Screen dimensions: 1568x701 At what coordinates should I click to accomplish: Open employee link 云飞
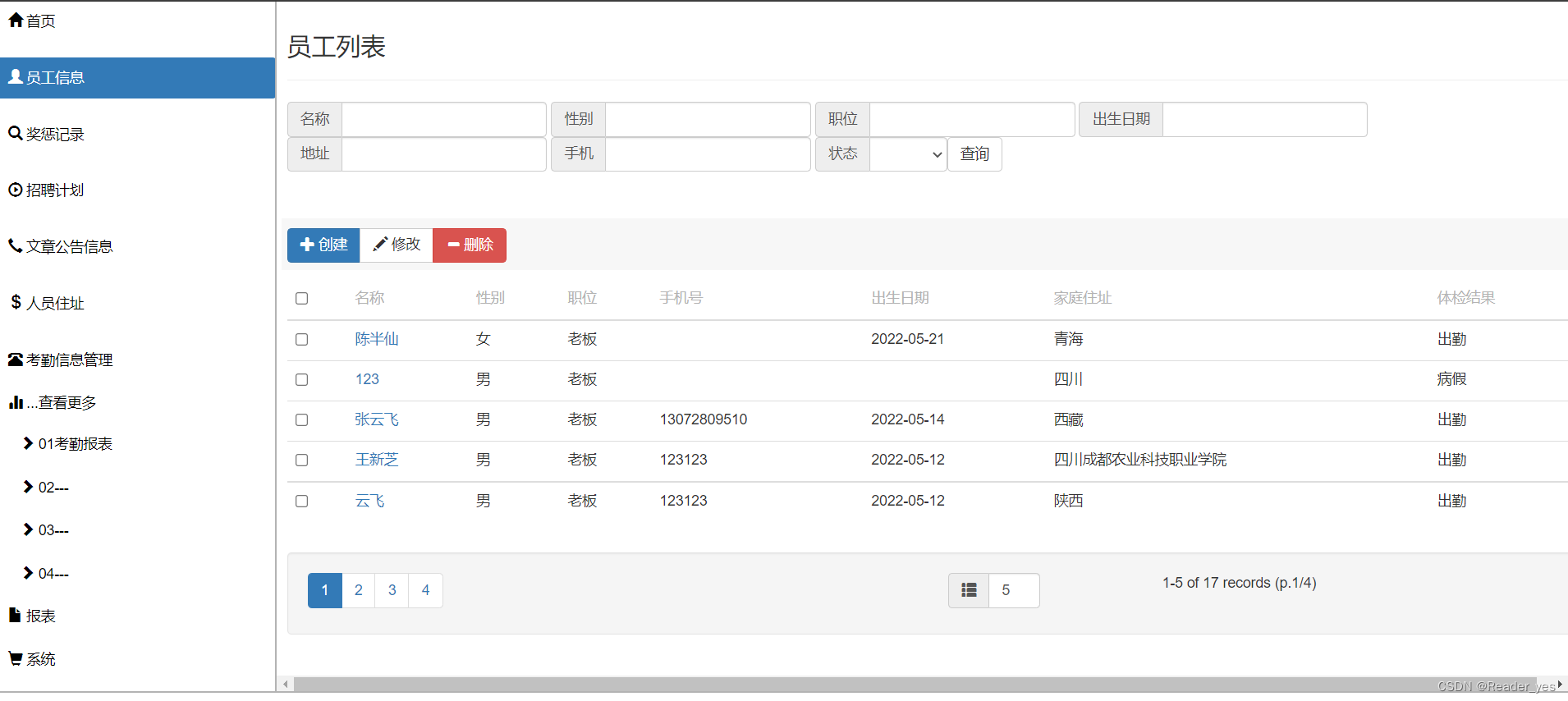(369, 501)
